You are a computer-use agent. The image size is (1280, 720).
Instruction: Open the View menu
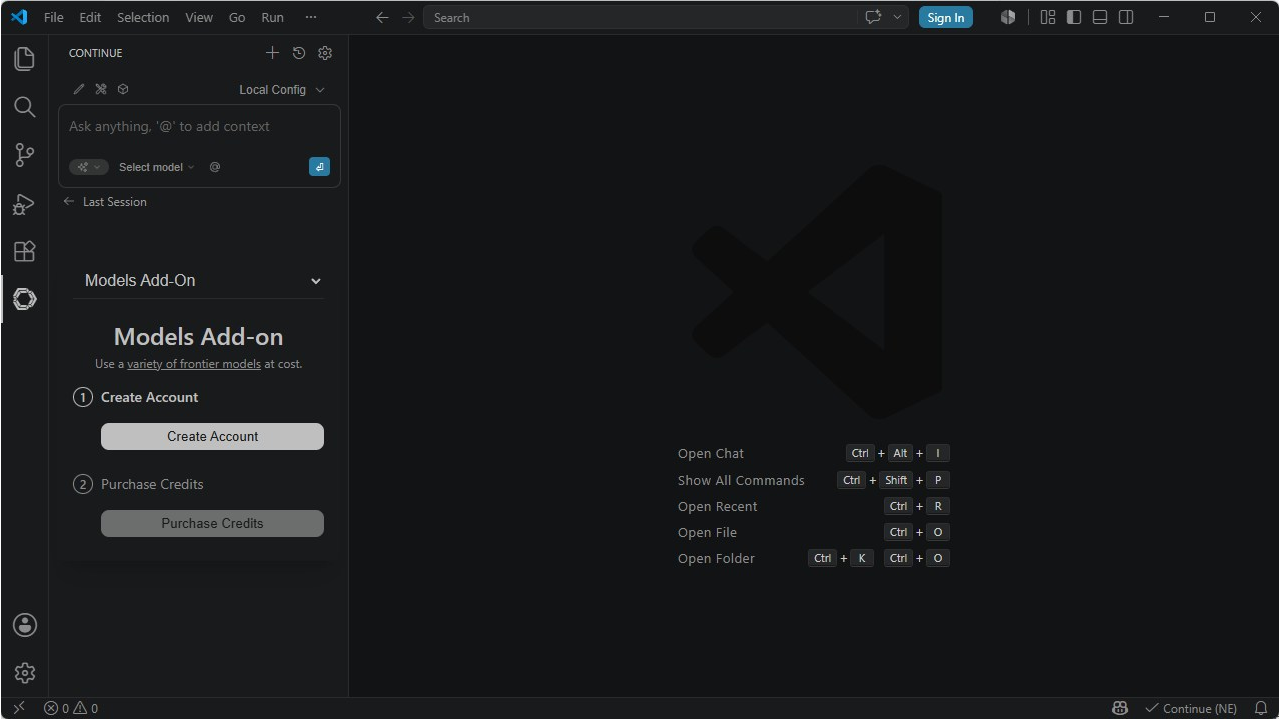(x=199, y=17)
